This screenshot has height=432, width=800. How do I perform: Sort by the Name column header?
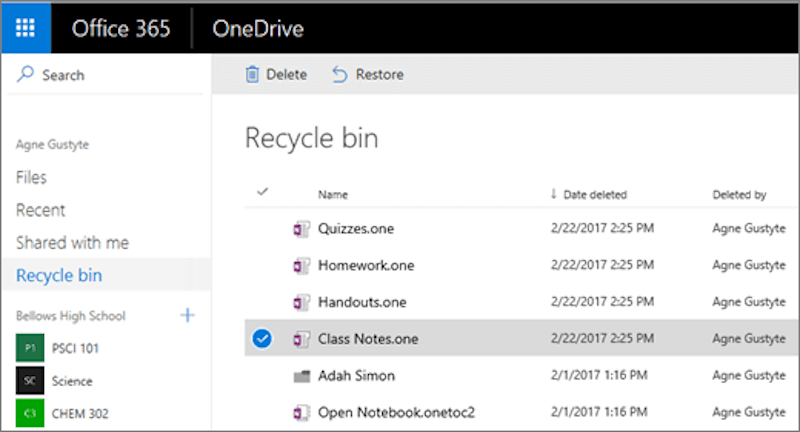point(333,194)
